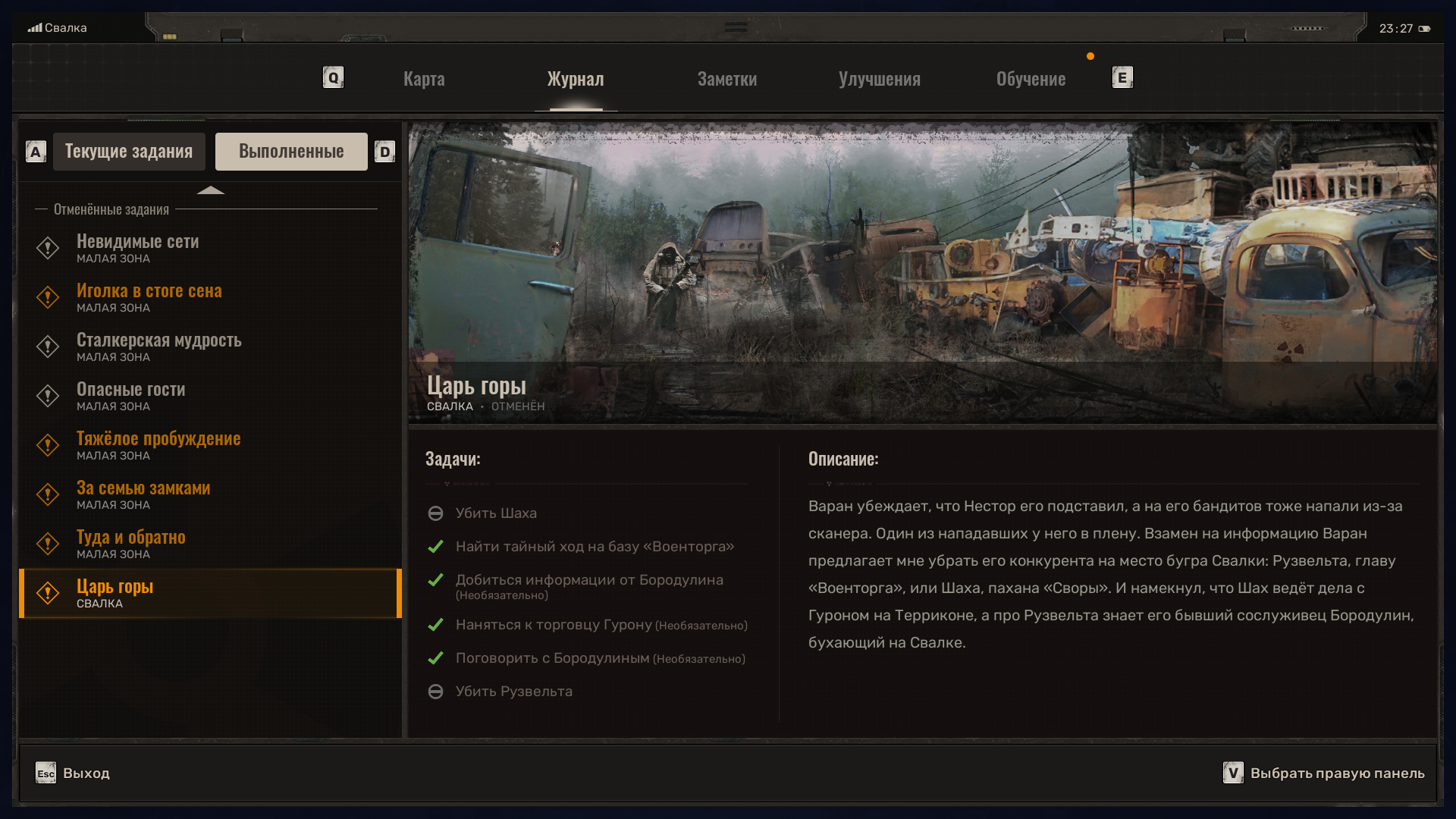Click green checkmark for Найти тайный ход

point(435,547)
